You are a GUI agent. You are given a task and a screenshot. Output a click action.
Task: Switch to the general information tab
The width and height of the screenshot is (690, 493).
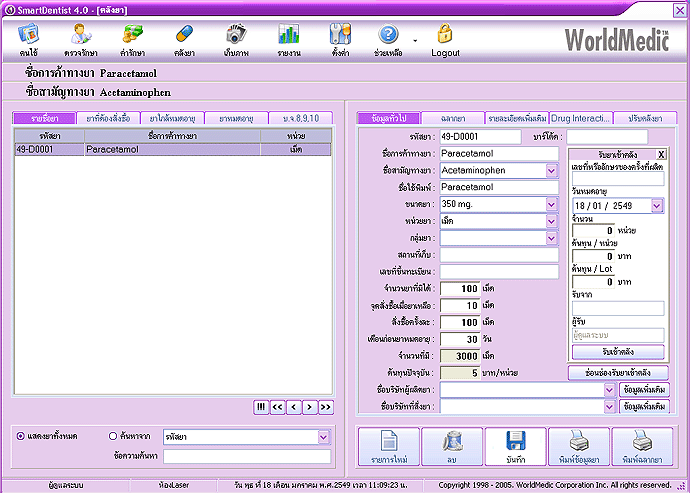(389, 118)
